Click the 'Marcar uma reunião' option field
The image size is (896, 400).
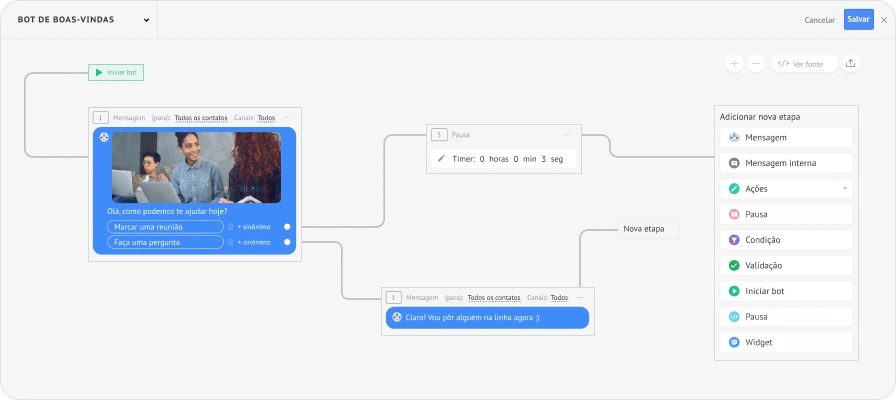[x=165, y=227]
